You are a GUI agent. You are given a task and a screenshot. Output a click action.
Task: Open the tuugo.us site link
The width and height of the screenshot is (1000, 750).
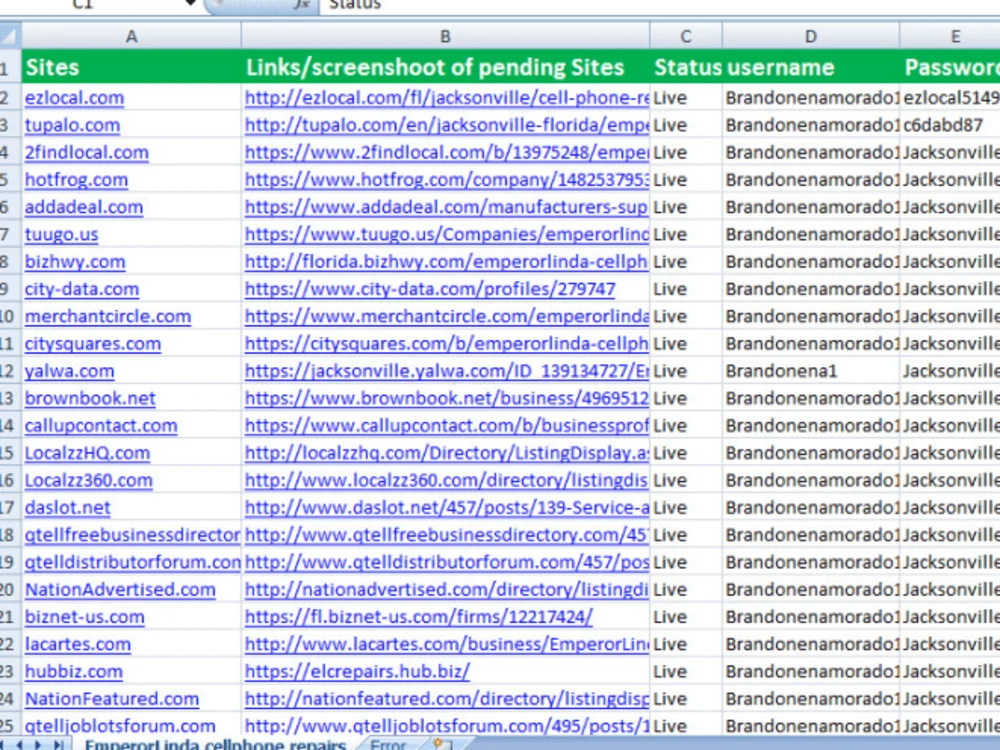[x=62, y=235]
